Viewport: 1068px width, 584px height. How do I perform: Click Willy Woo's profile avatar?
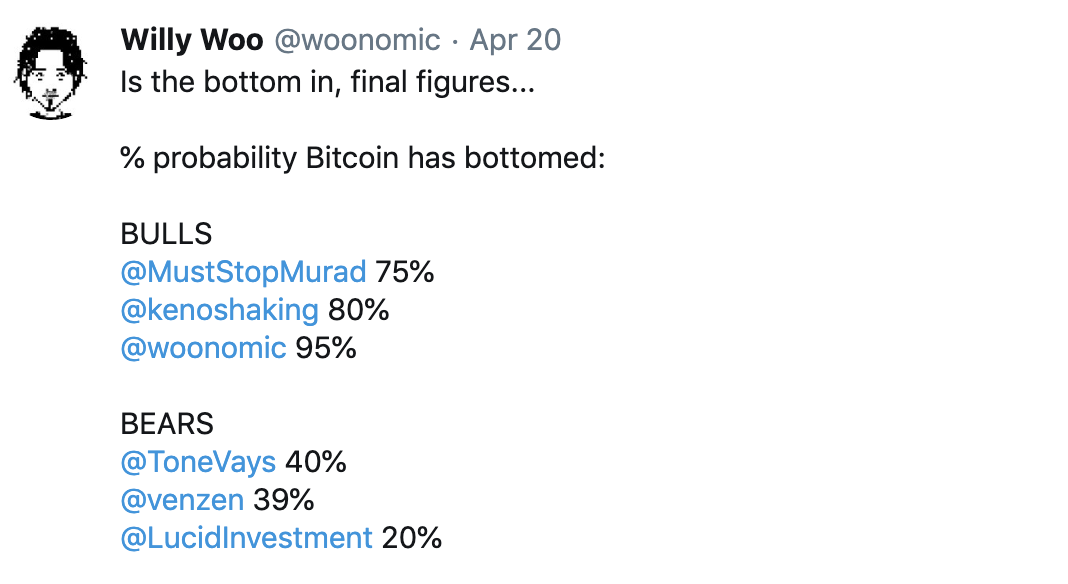[50, 73]
